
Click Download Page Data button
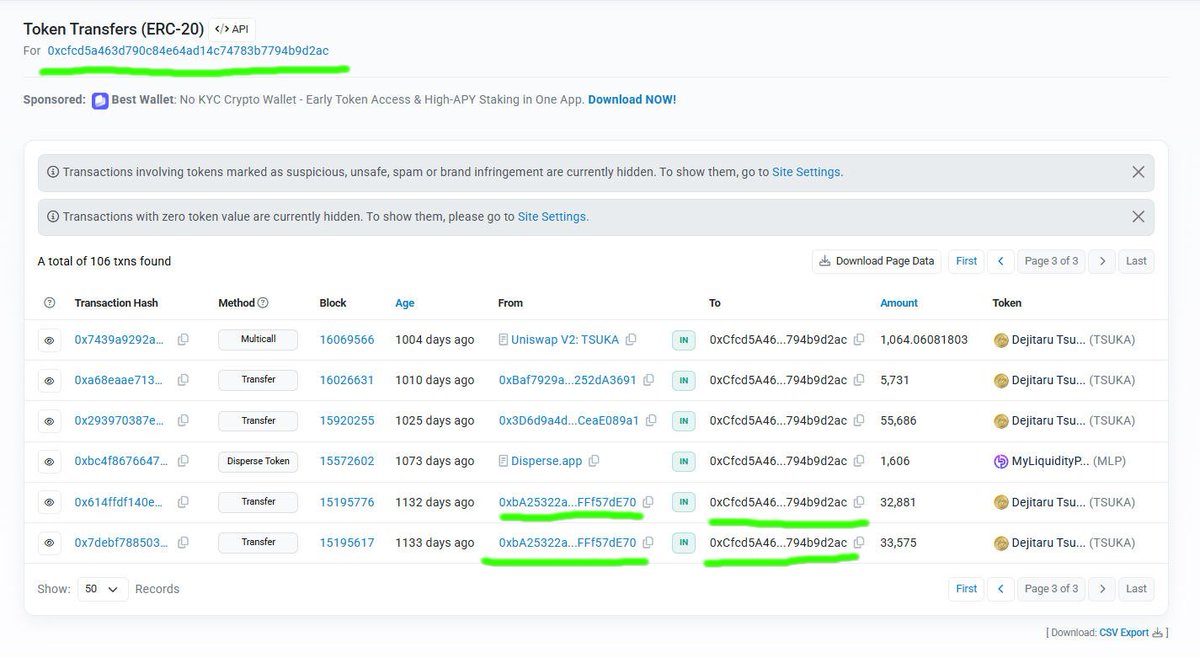coord(877,261)
